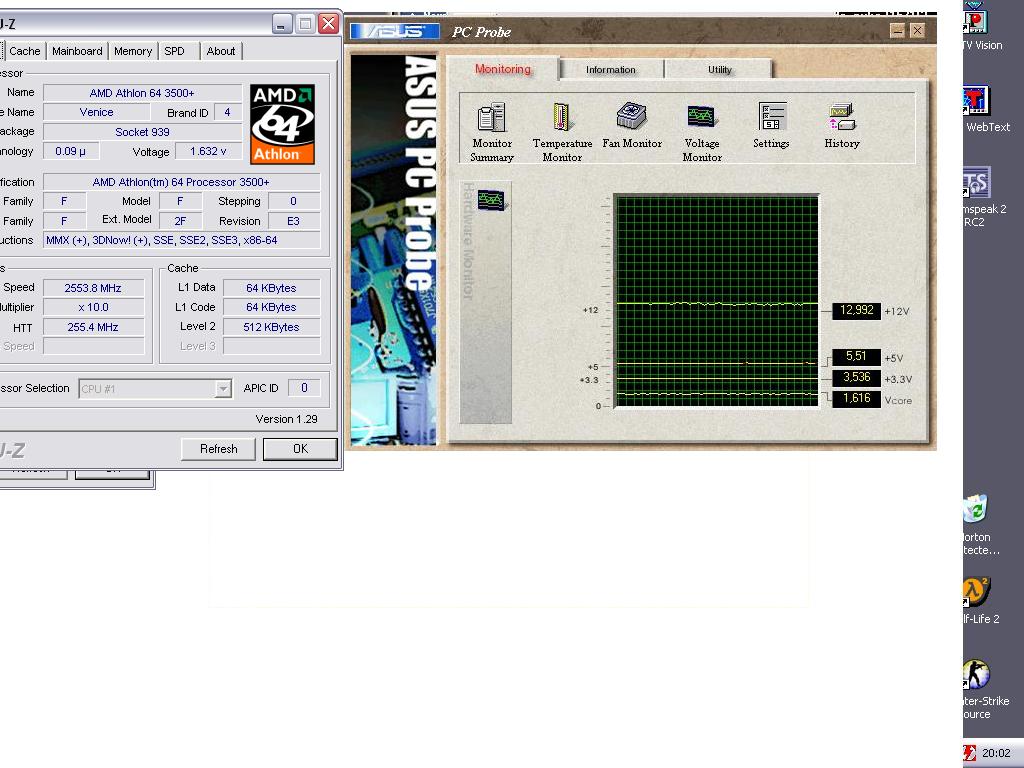
Task: Launch Counter-Strike Source desktop icon
Action: [985, 690]
